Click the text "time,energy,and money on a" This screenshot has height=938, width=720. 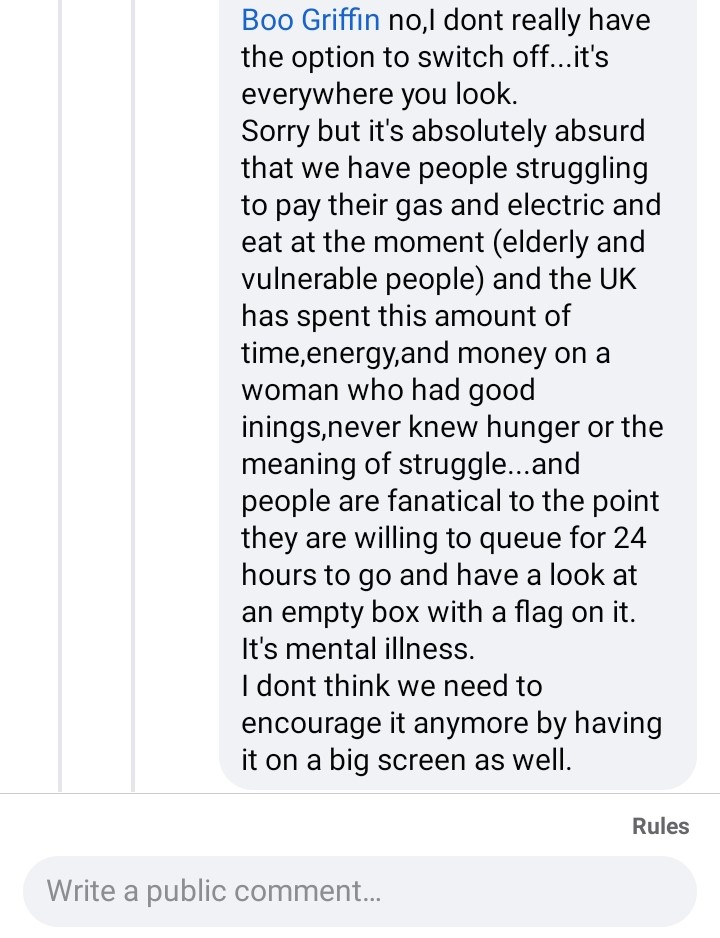(425, 354)
